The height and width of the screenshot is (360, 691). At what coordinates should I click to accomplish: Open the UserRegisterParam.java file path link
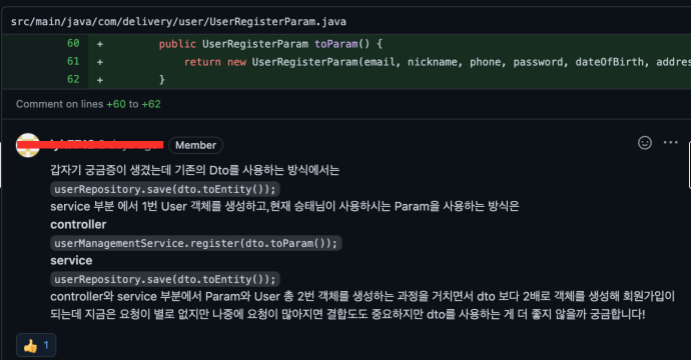(178, 22)
